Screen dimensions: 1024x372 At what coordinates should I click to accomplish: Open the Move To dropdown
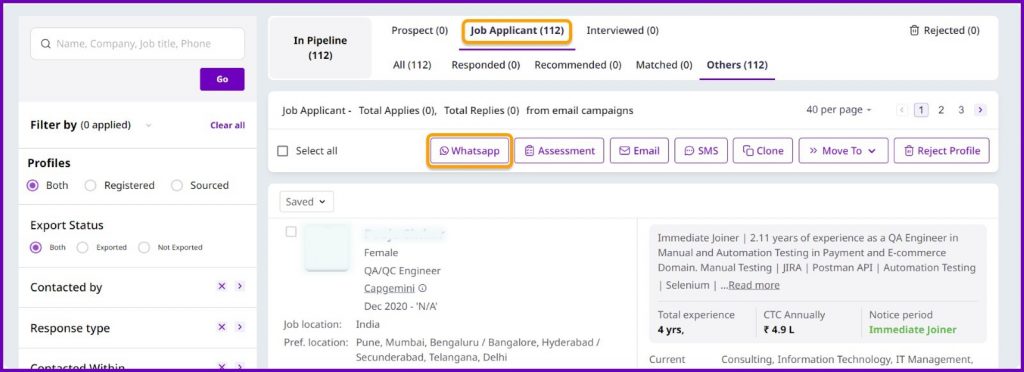coord(843,151)
